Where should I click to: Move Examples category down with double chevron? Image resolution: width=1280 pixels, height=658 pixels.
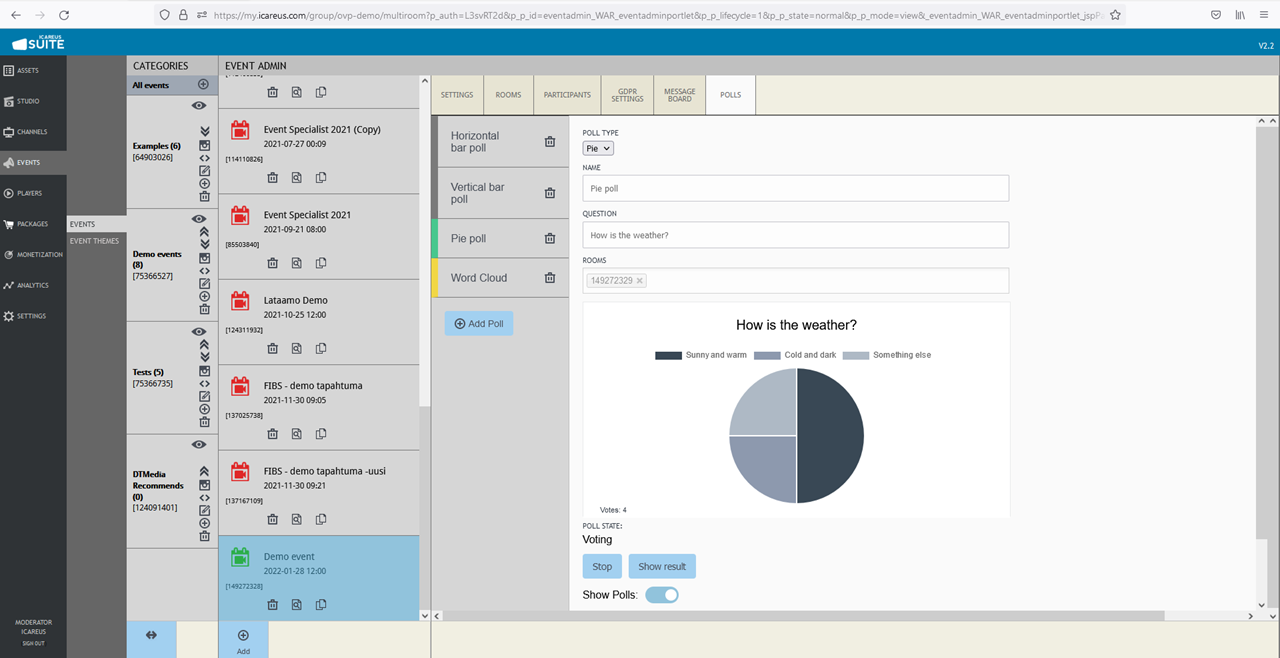[204, 131]
